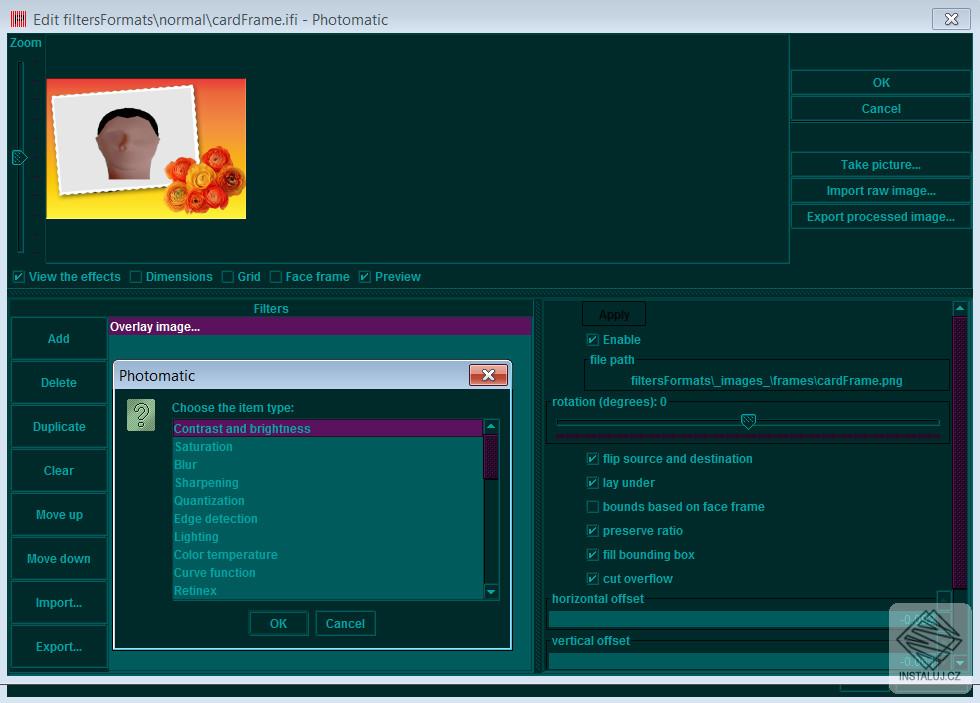The image size is (980, 703).
Task: Click the file path field for cardFrame.png
Action: click(x=766, y=381)
